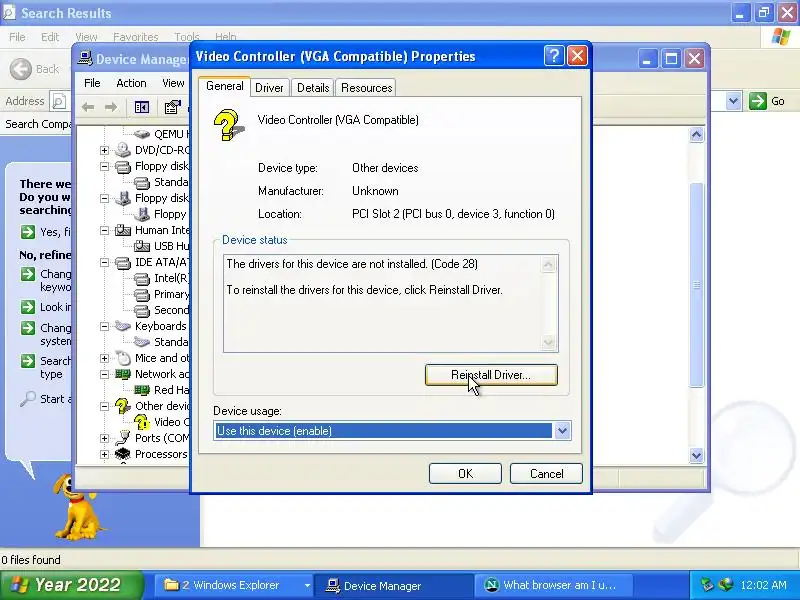Switch to Device Manager taskbar button

coord(393,585)
